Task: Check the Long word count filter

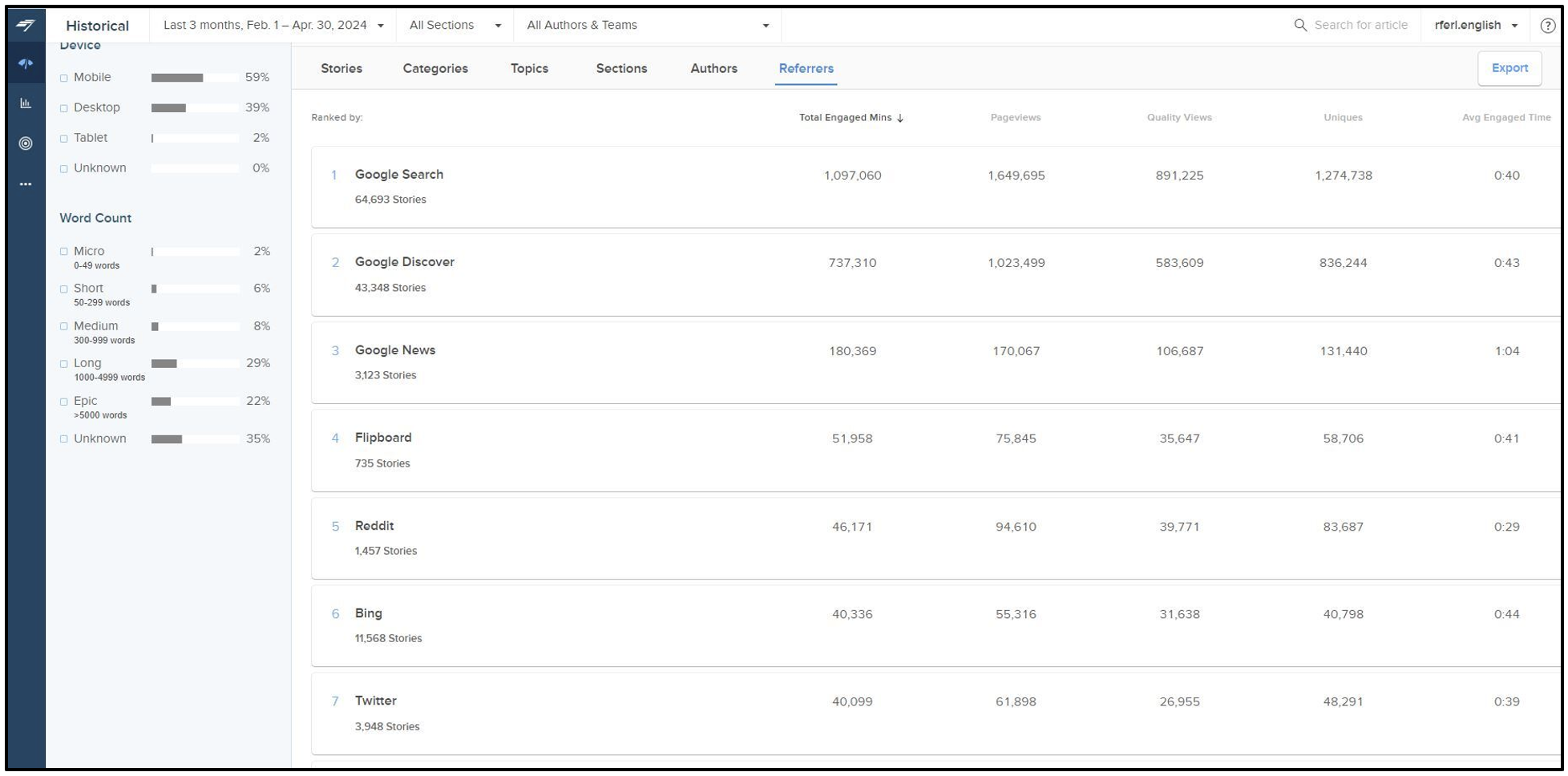Action: [x=64, y=364]
